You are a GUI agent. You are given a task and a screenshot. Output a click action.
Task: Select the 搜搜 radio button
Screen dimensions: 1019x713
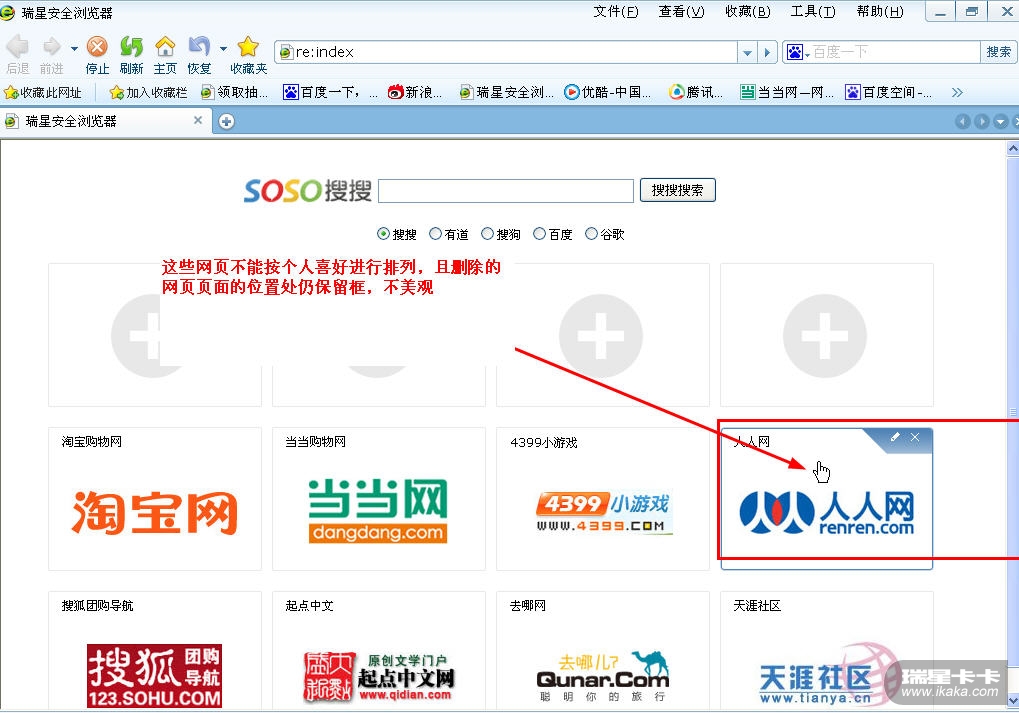[383, 233]
